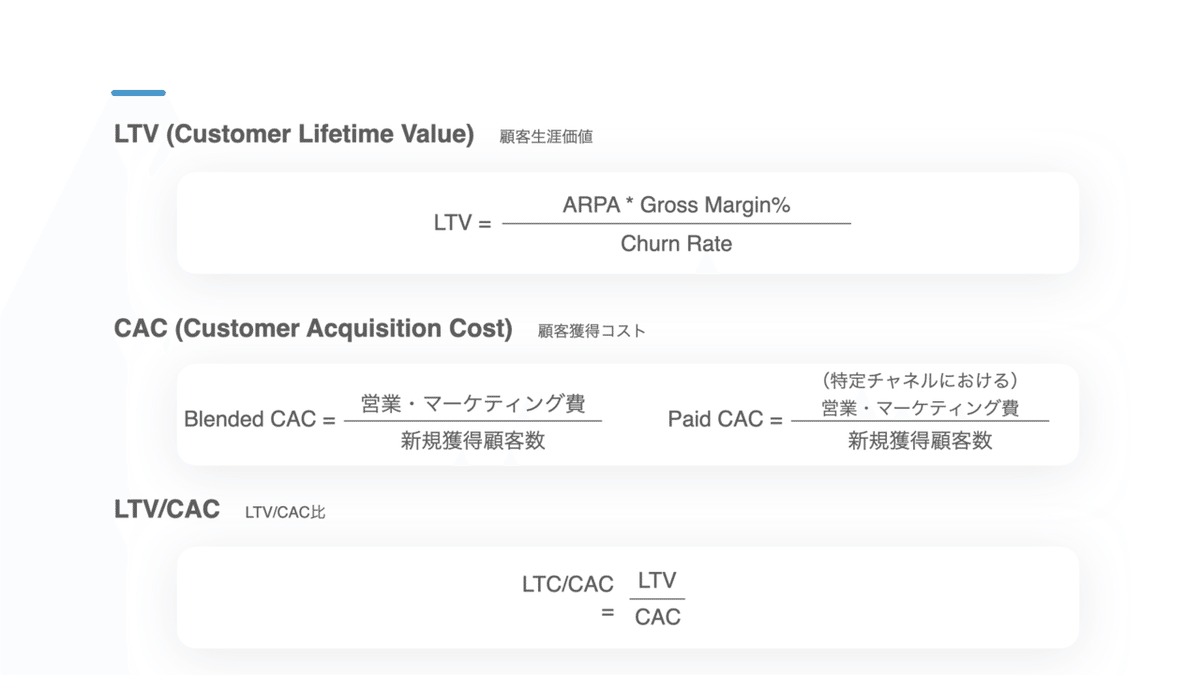This screenshot has width=1200, height=675.
Task: Click '新規獲得顧客数' under Paid CAC
Action: click(x=920, y=441)
